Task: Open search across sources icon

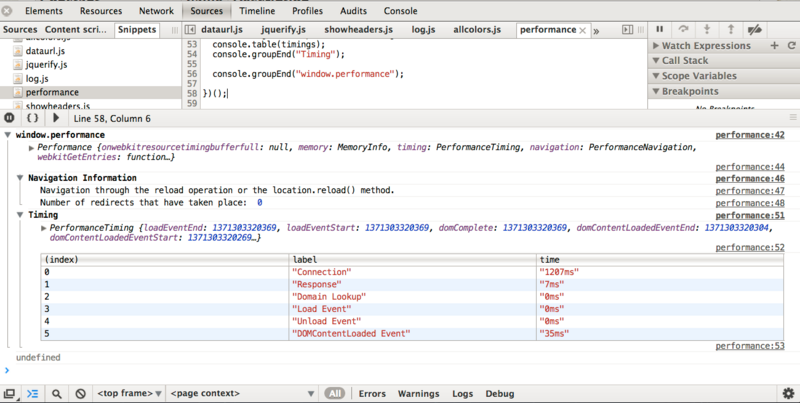Action: tap(57, 394)
